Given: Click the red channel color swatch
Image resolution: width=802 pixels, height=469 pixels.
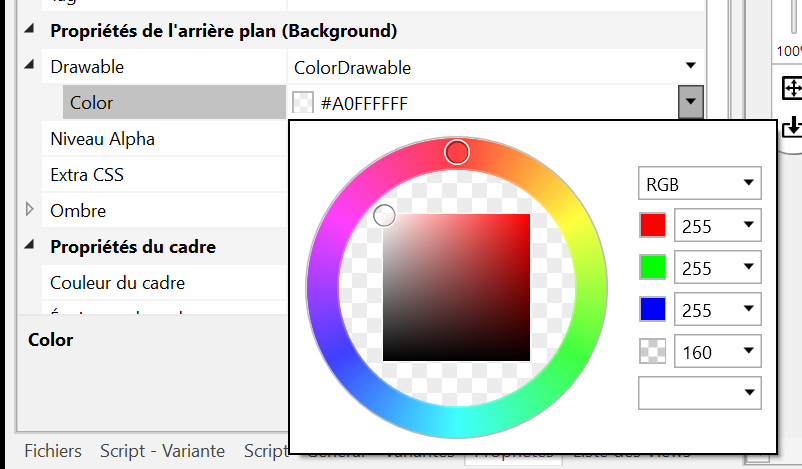Looking at the screenshot, I should (x=652, y=226).
